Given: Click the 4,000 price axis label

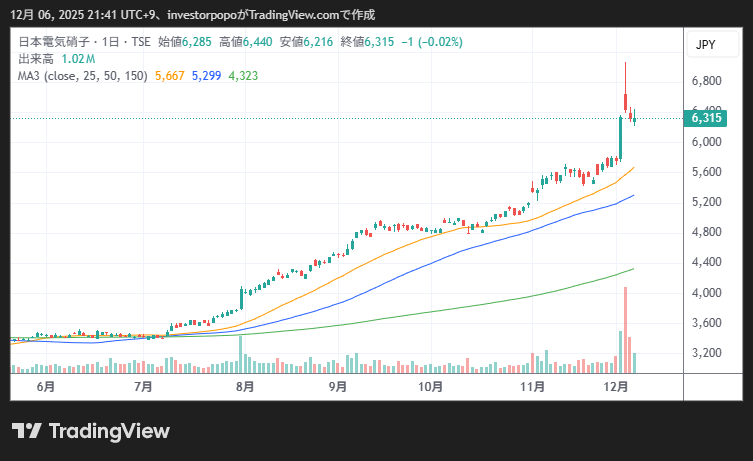Looking at the screenshot, I should 706,293.
